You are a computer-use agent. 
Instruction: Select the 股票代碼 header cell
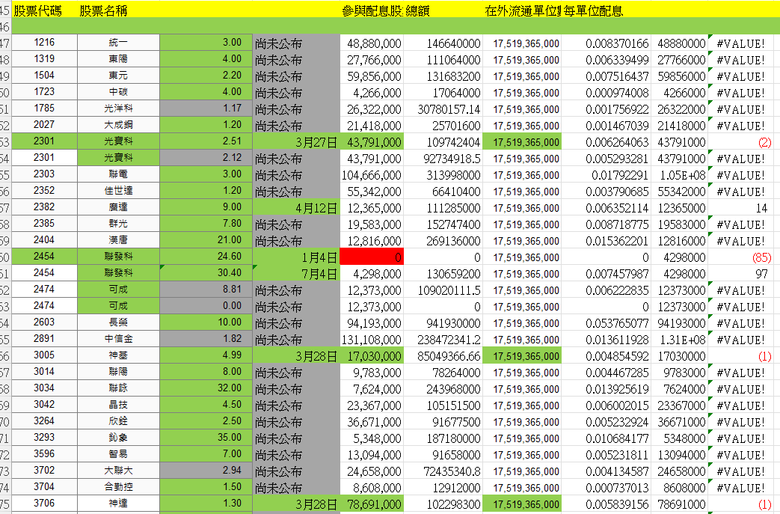pyautogui.click(x=44, y=10)
